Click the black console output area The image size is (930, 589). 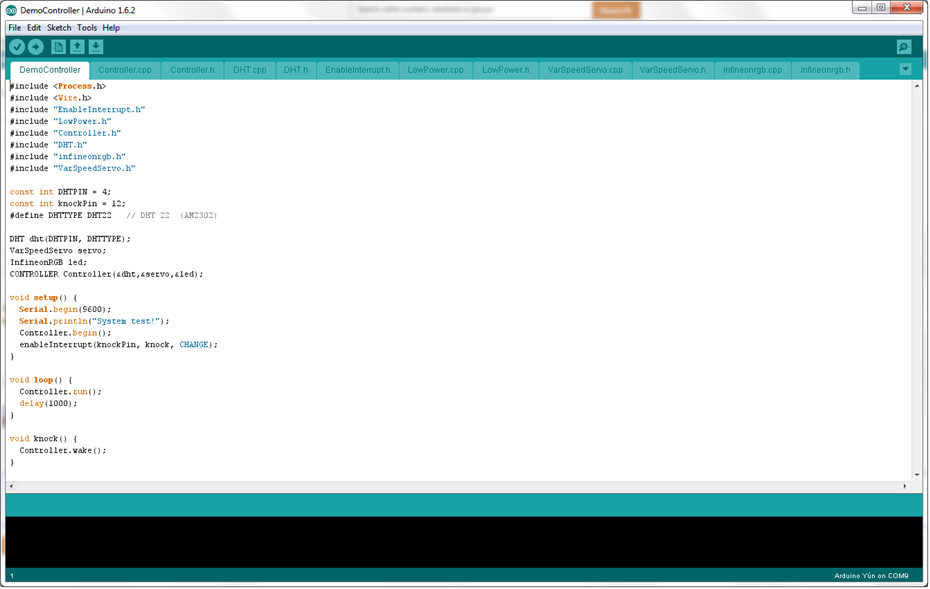tap(464, 542)
